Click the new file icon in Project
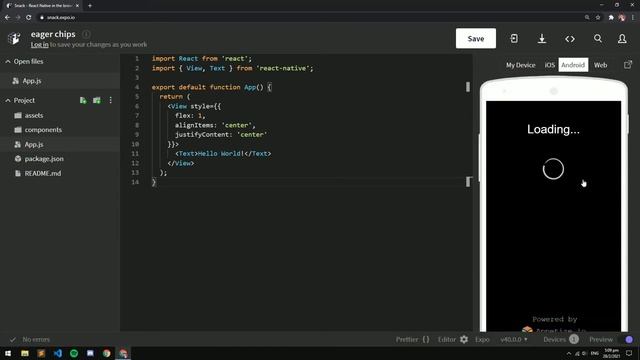640x360 pixels. click(83, 100)
